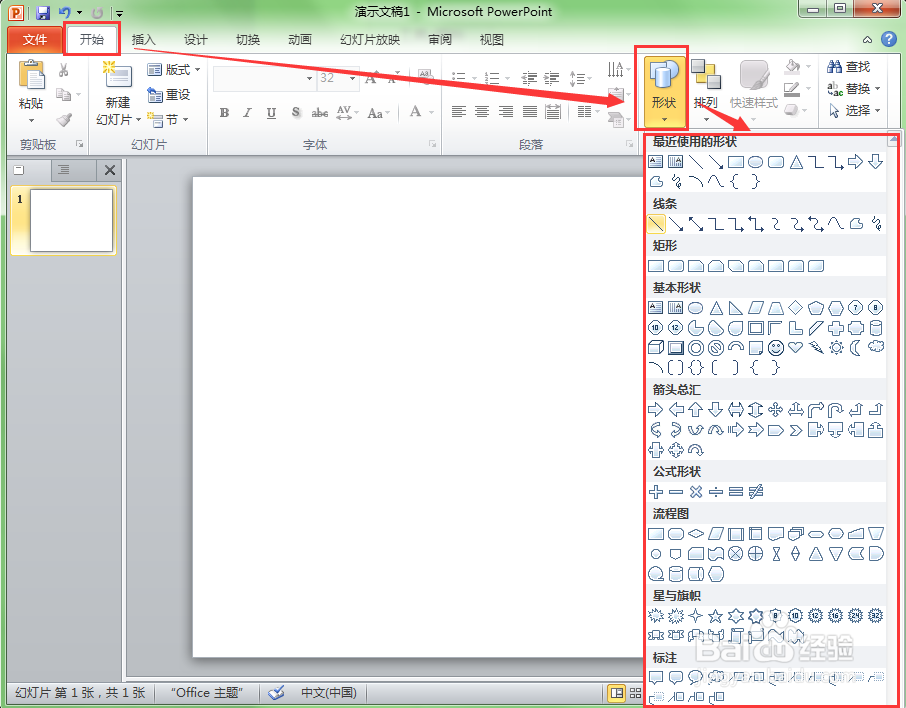Select the straight line under 线条
This screenshot has height=708, width=906.
coord(656,224)
